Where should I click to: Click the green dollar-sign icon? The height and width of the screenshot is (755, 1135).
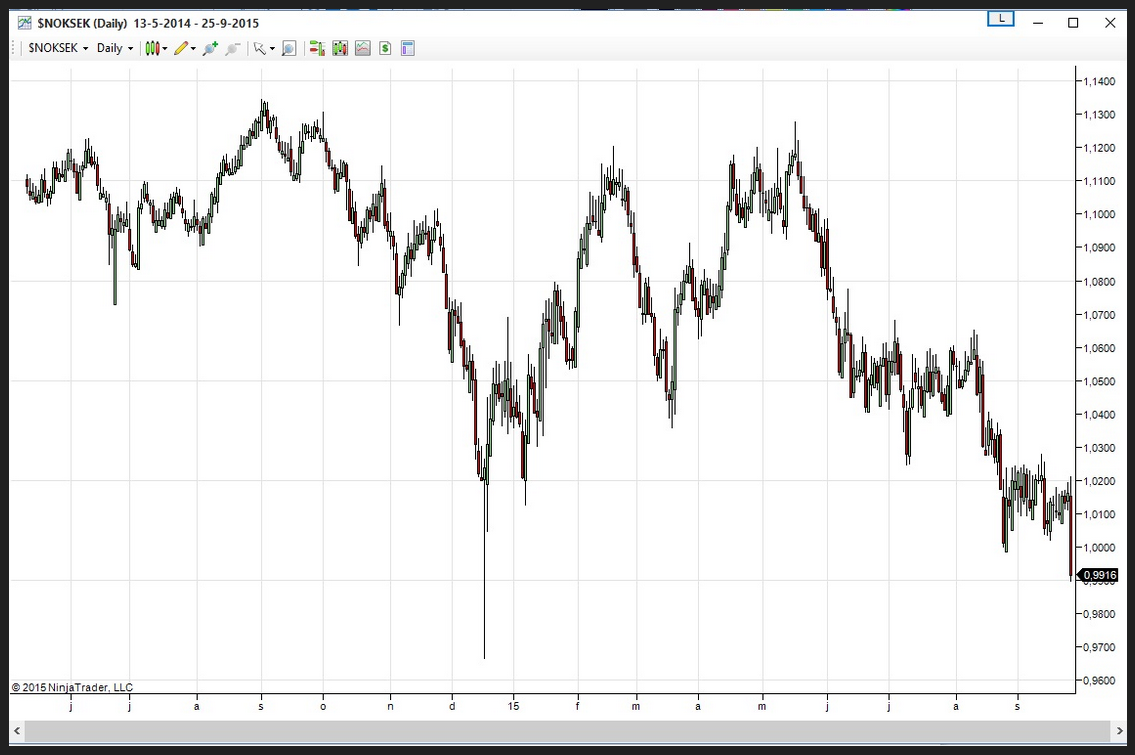385,48
